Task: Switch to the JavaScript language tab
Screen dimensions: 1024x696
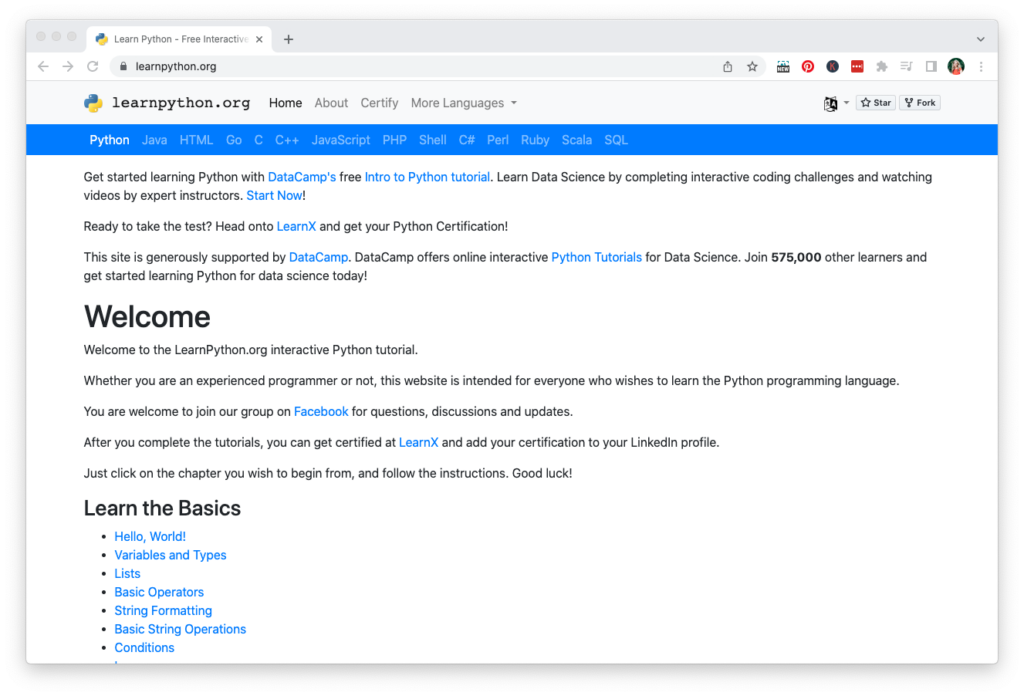Action: (x=341, y=140)
